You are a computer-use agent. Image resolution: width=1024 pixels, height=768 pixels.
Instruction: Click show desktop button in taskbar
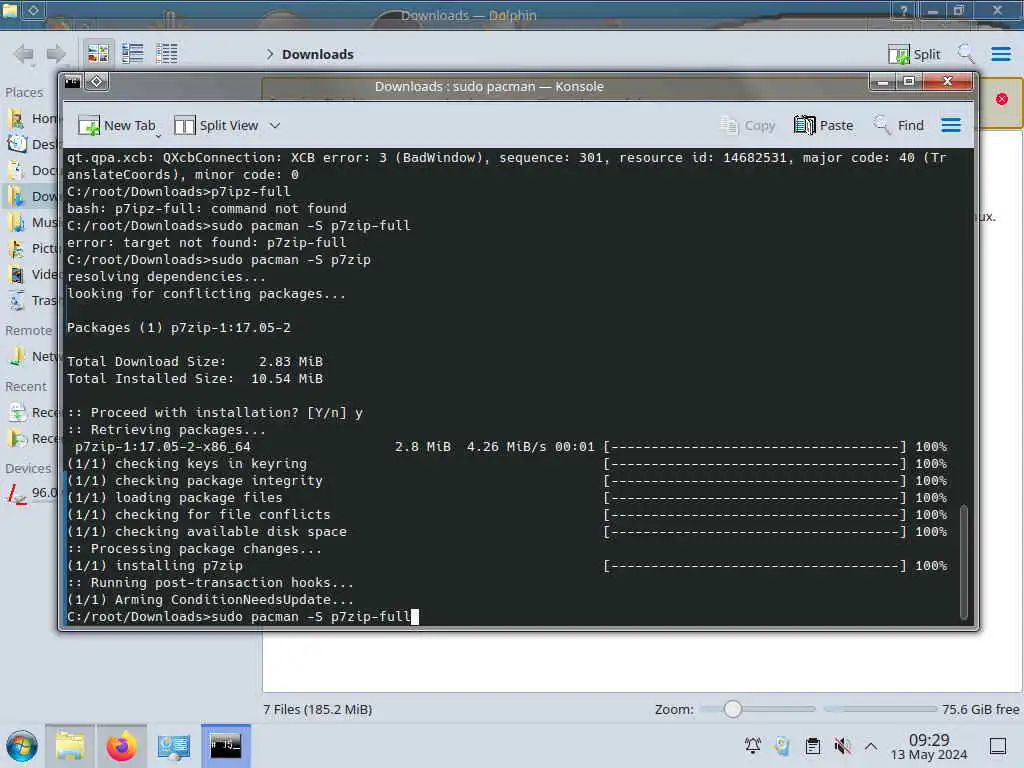pyautogui.click(x=998, y=746)
